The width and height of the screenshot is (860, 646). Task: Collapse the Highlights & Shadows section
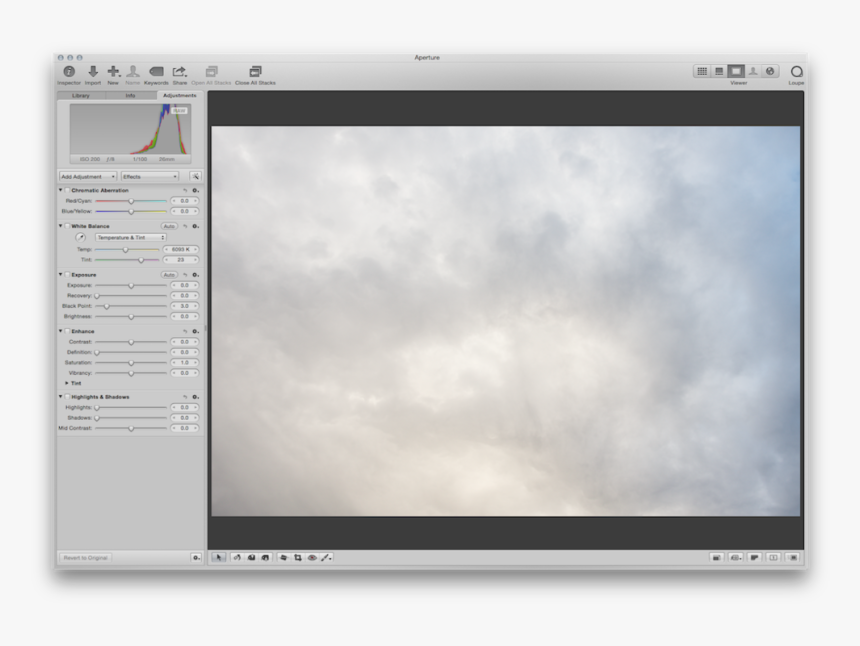(60, 396)
